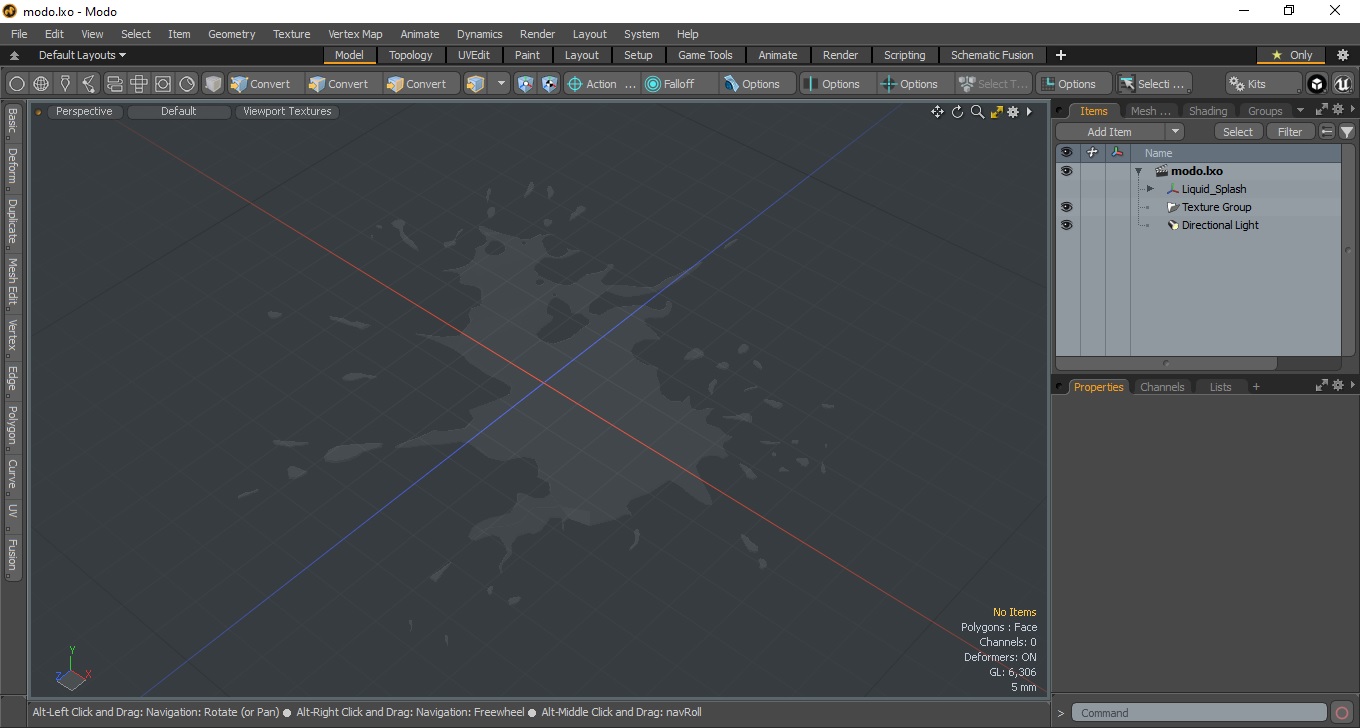Viewport: 1360px width, 728px height.
Task: Click the Items panel funnel filter icon
Action: [x=1347, y=132]
